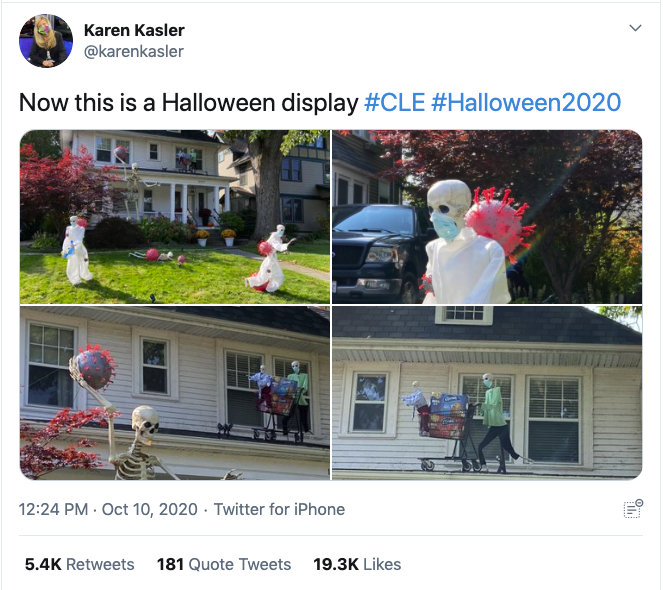Open the front yard skeleton display photo
663x590 pixels.
(x=175, y=217)
